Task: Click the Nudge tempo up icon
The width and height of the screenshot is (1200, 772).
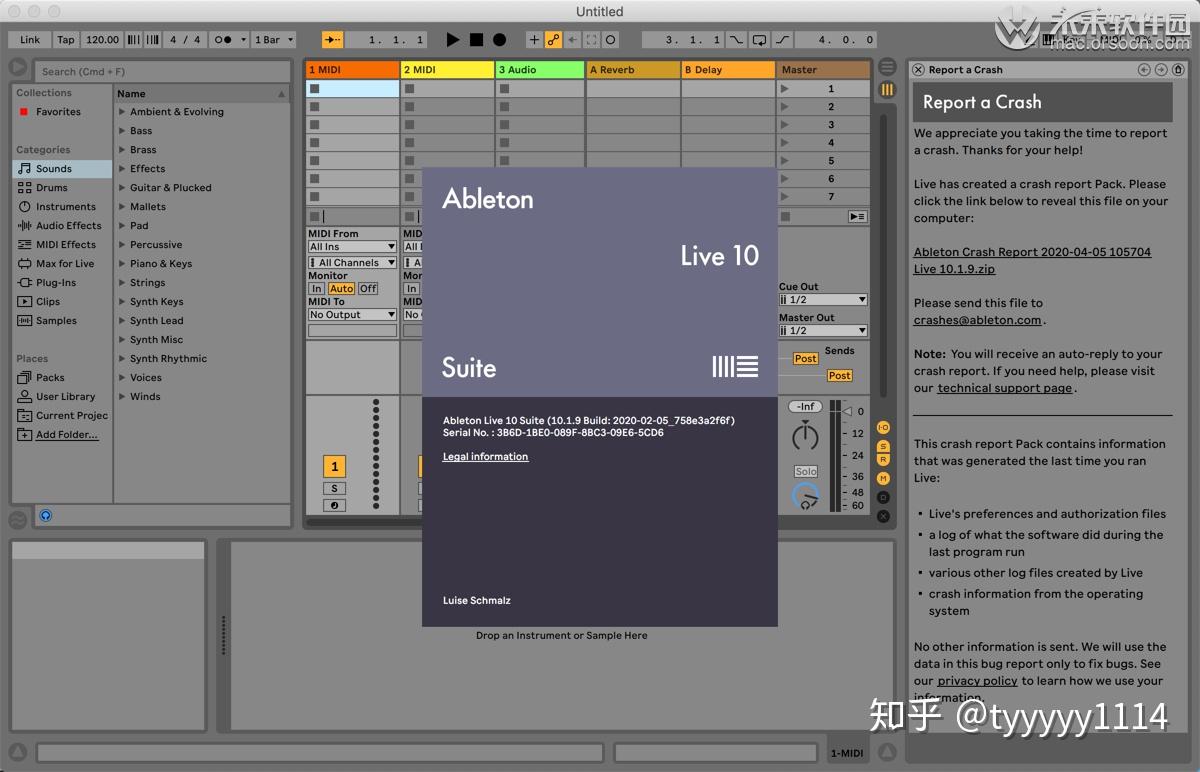Action: [153, 40]
